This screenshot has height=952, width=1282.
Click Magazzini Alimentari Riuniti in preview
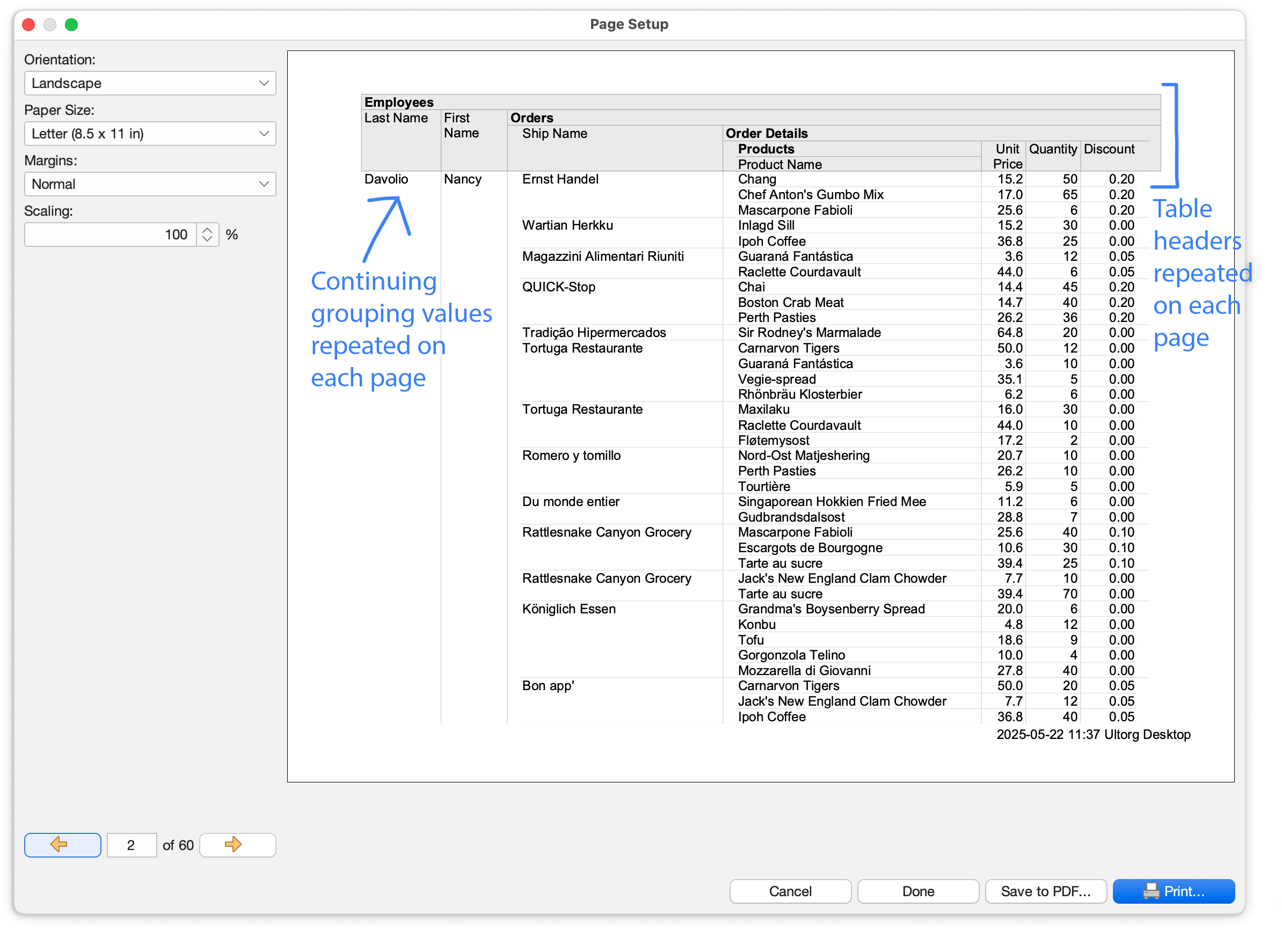click(x=603, y=256)
